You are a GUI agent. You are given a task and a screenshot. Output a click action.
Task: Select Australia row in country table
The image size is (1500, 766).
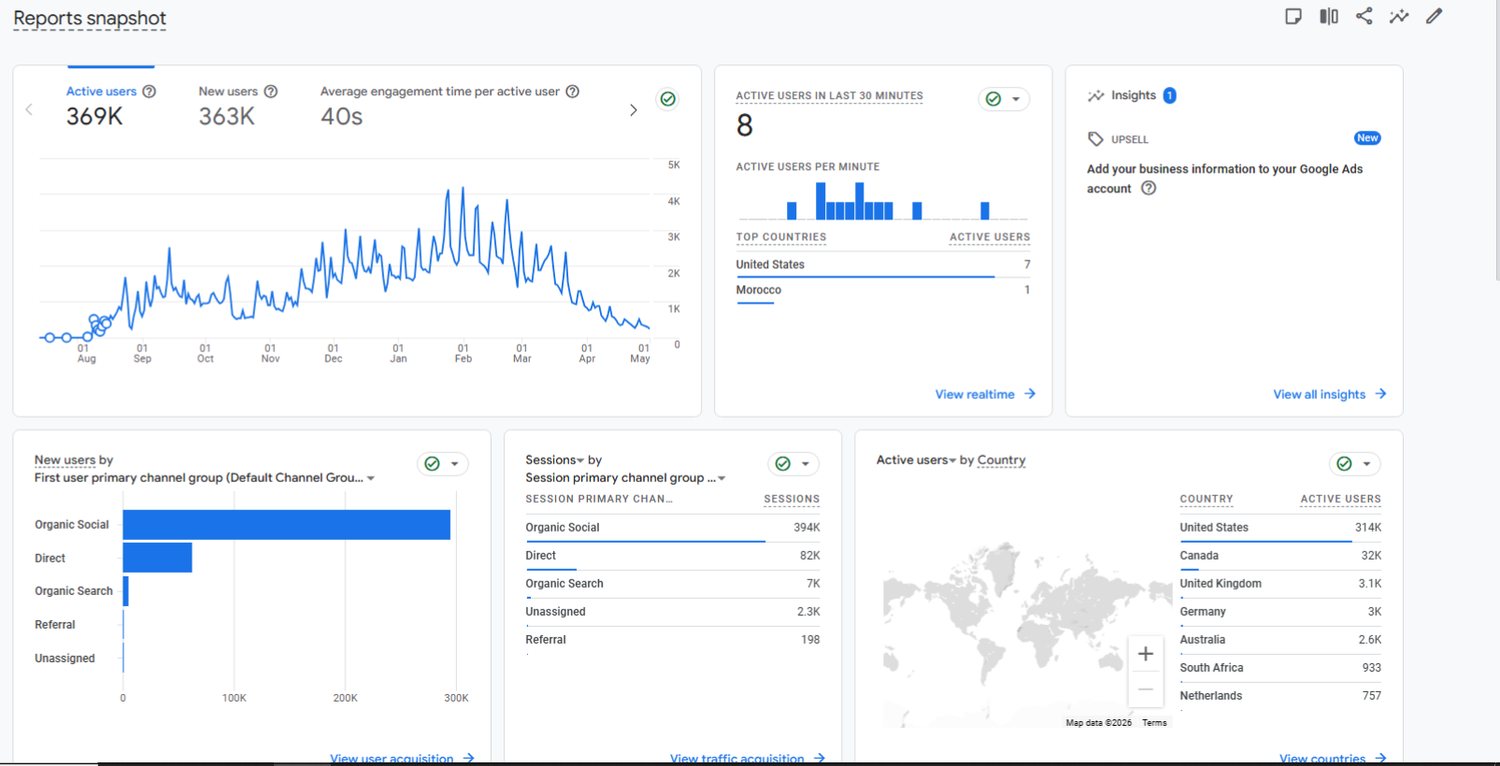(x=1280, y=640)
